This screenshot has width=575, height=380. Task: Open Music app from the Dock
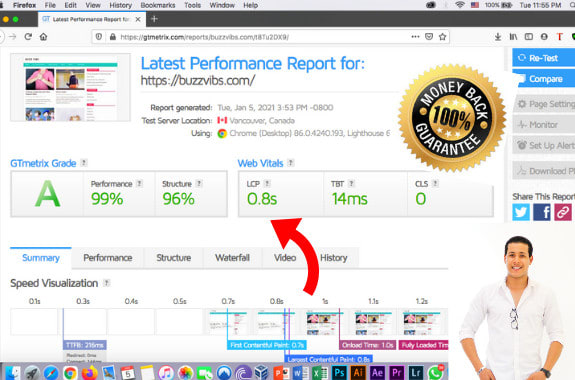pos(166,373)
